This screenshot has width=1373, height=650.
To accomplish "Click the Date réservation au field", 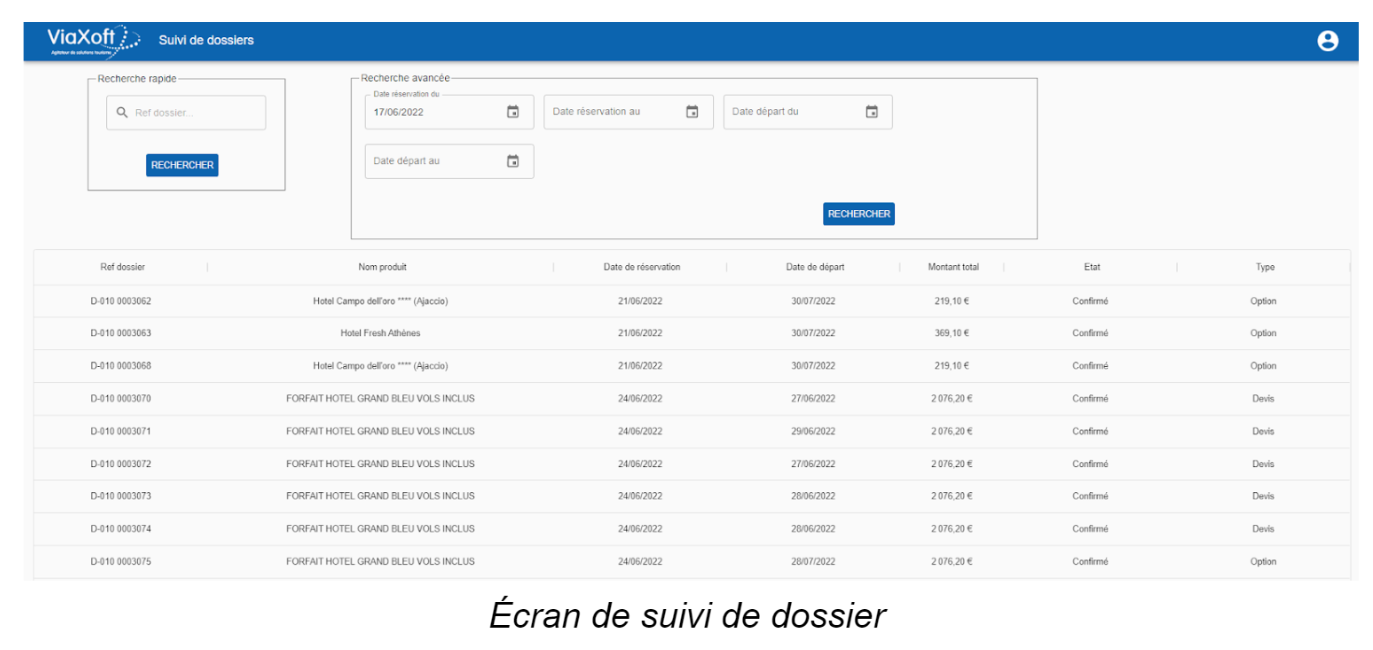I will pyautogui.click(x=628, y=112).
